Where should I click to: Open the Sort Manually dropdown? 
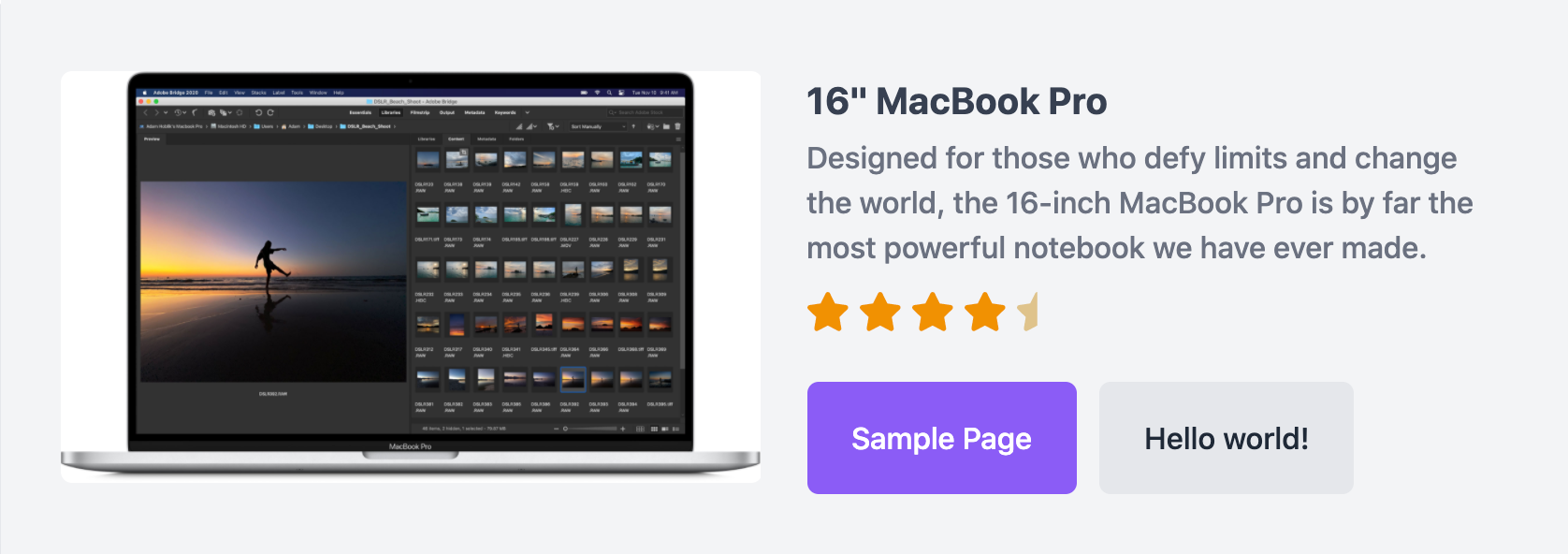coord(598,126)
